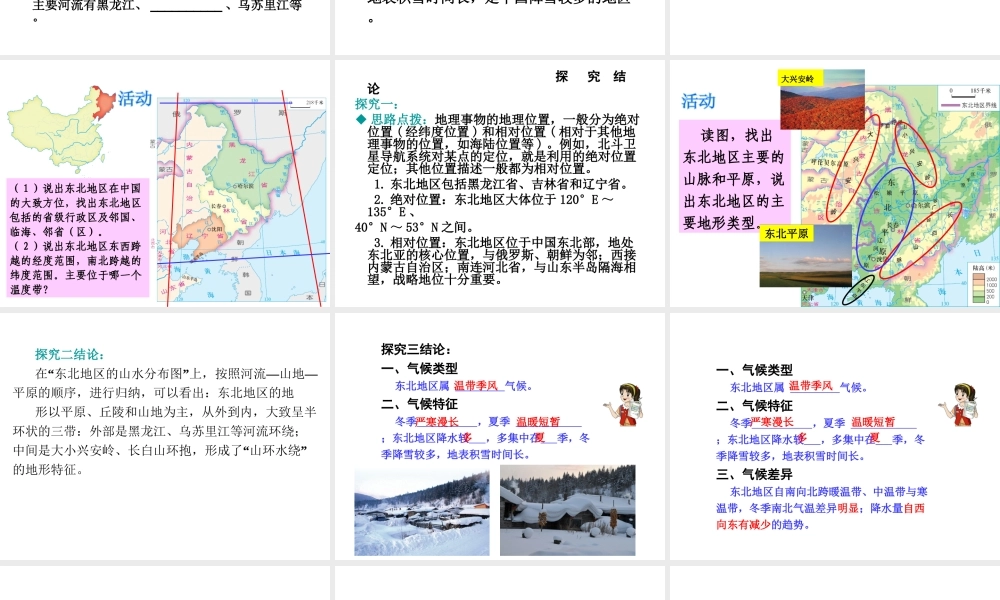Open the red autumn forest photo of 大兴安岭
This screenshot has height=600, width=1000.
822,99
